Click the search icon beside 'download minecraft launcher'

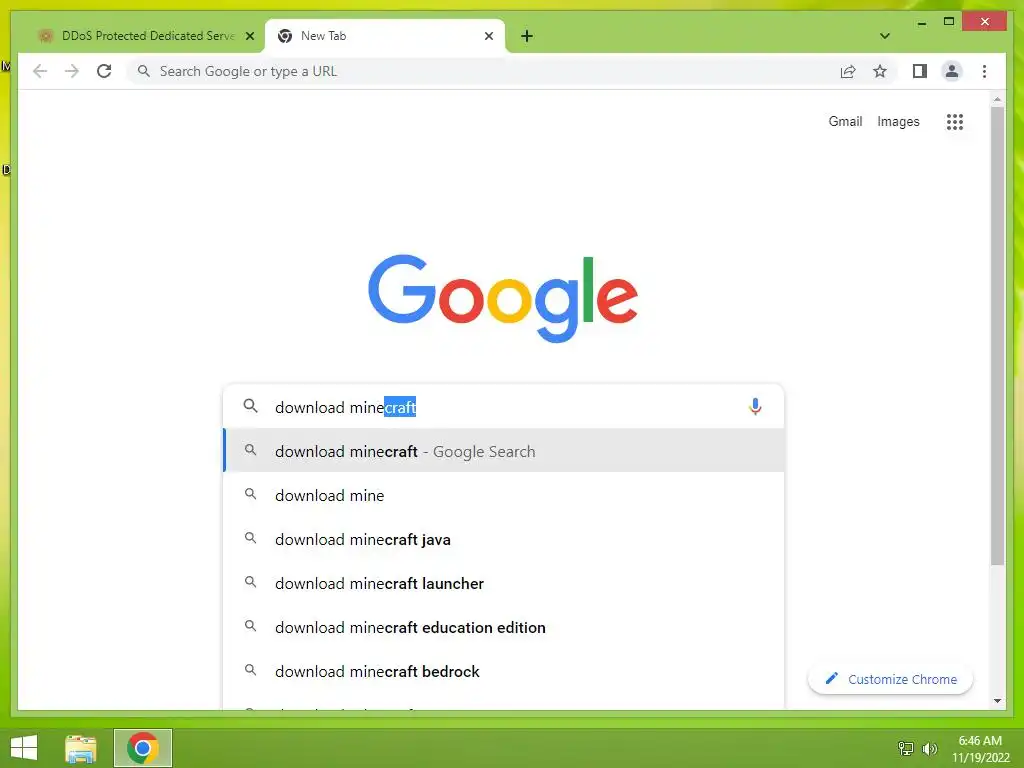coord(250,582)
